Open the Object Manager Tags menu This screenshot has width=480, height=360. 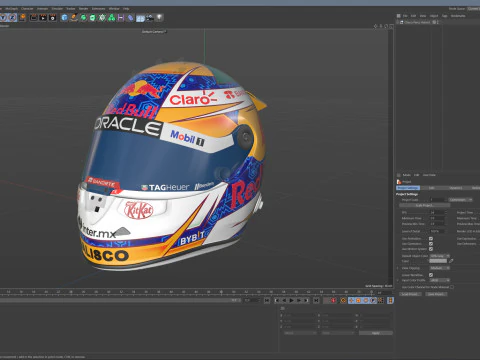click(445, 16)
